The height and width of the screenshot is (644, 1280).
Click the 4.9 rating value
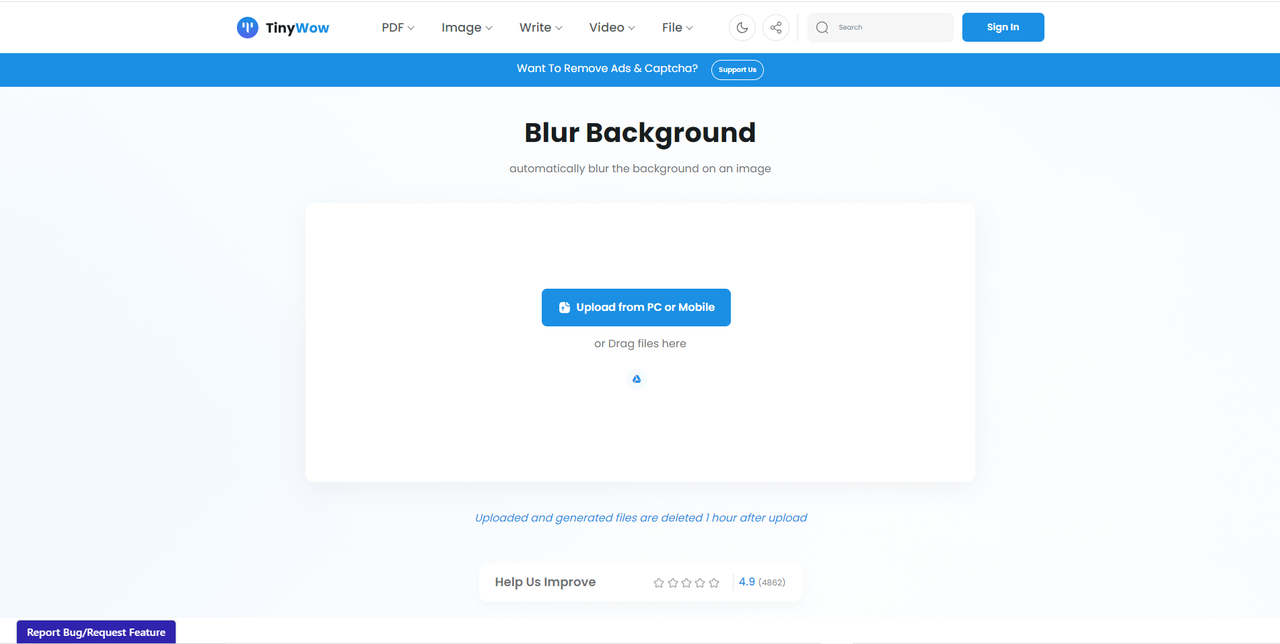point(747,582)
